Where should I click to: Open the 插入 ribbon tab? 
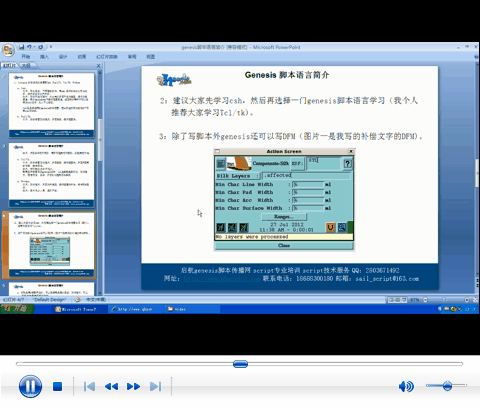tap(44, 57)
